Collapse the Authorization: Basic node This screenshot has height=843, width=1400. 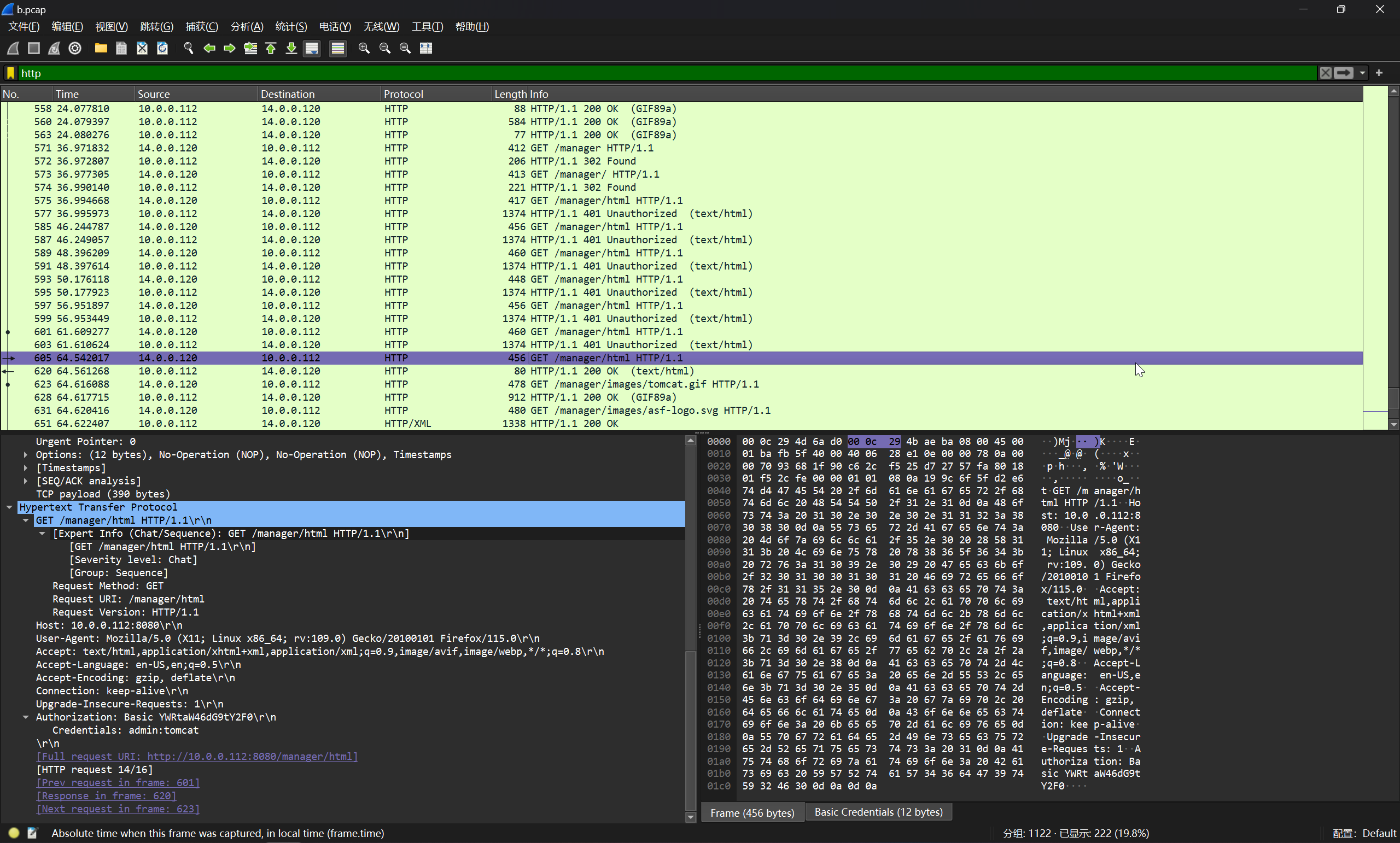[x=26, y=717]
